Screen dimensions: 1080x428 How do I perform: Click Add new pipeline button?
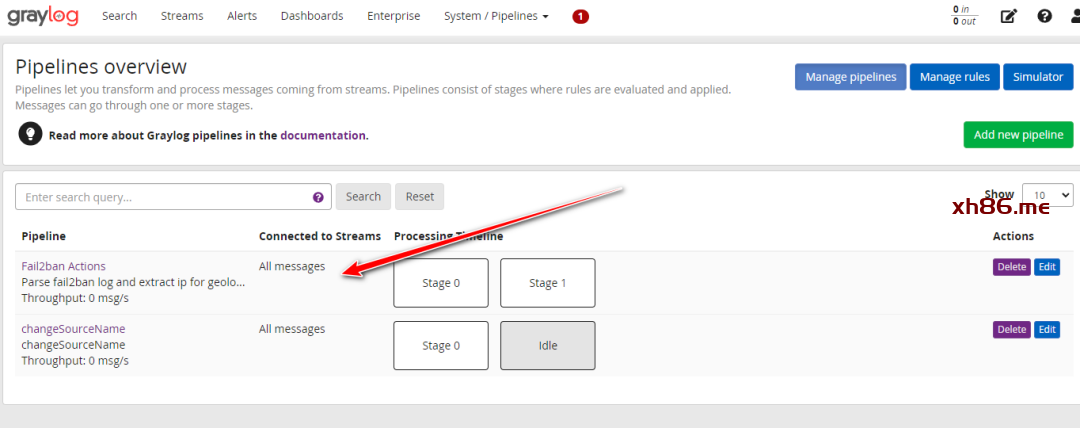[1018, 135]
